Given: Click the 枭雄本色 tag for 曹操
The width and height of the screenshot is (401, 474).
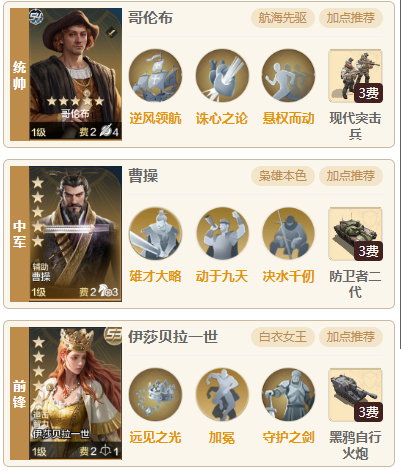Looking at the screenshot, I should [x=283, y=176].
